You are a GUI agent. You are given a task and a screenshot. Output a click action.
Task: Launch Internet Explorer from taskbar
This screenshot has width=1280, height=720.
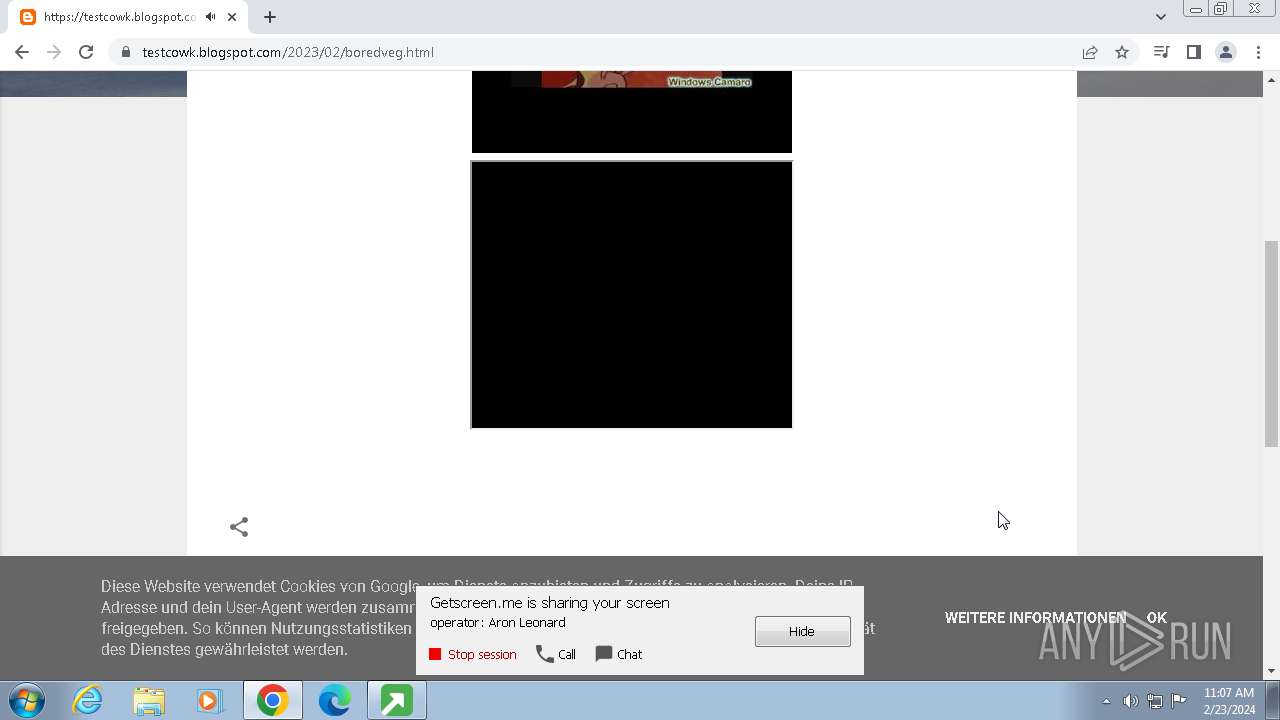87,701
